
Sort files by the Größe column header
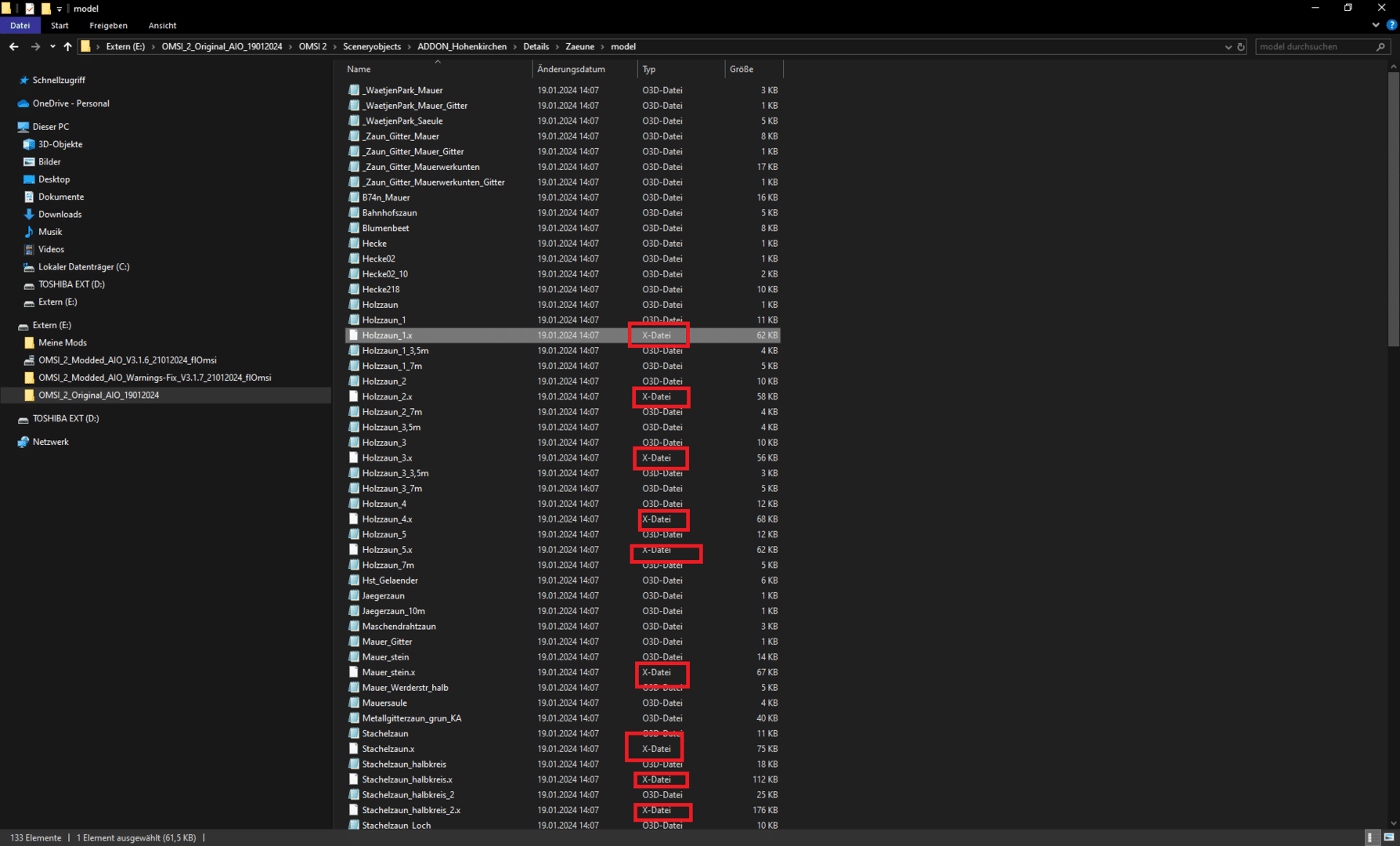pyautogui.click(x=741, y=69)
